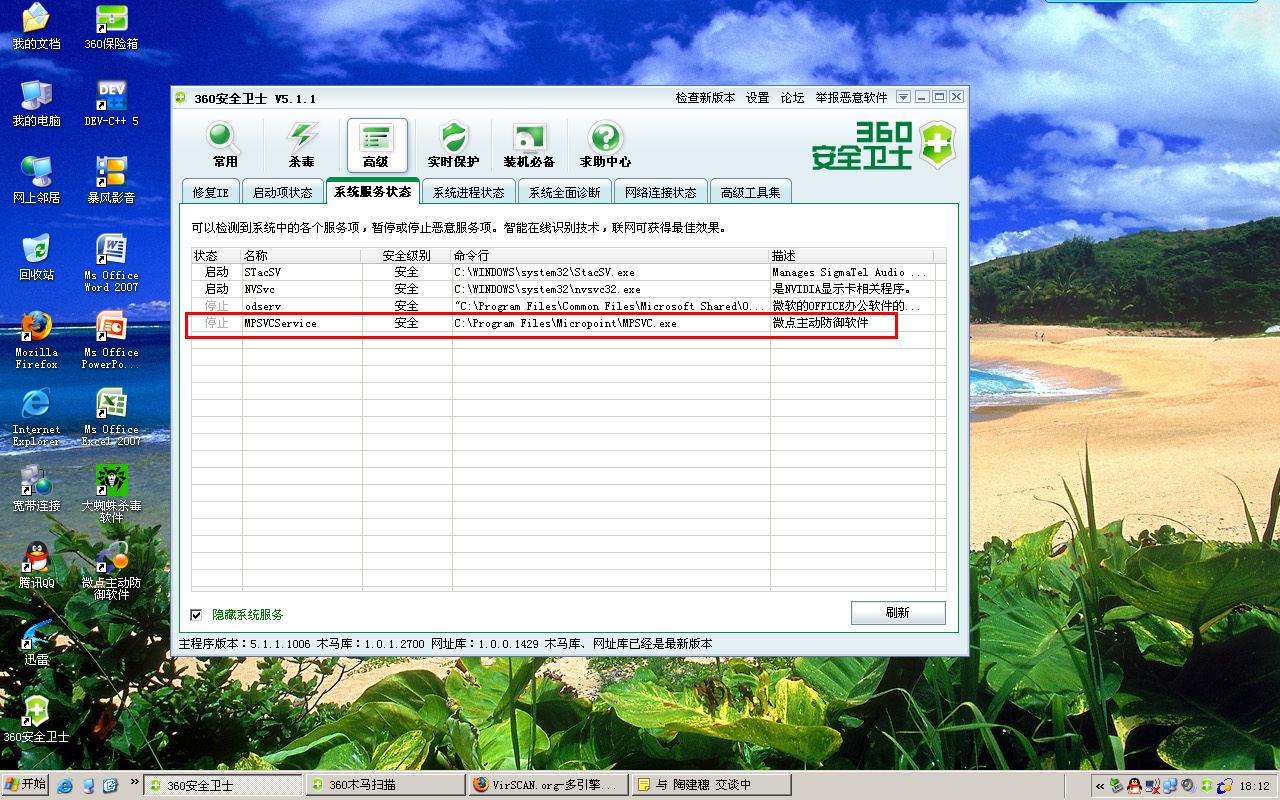Launch DEV-C++ 5 desktop shortcut
Screen dimensions: 1280x800
pos(111,103)
